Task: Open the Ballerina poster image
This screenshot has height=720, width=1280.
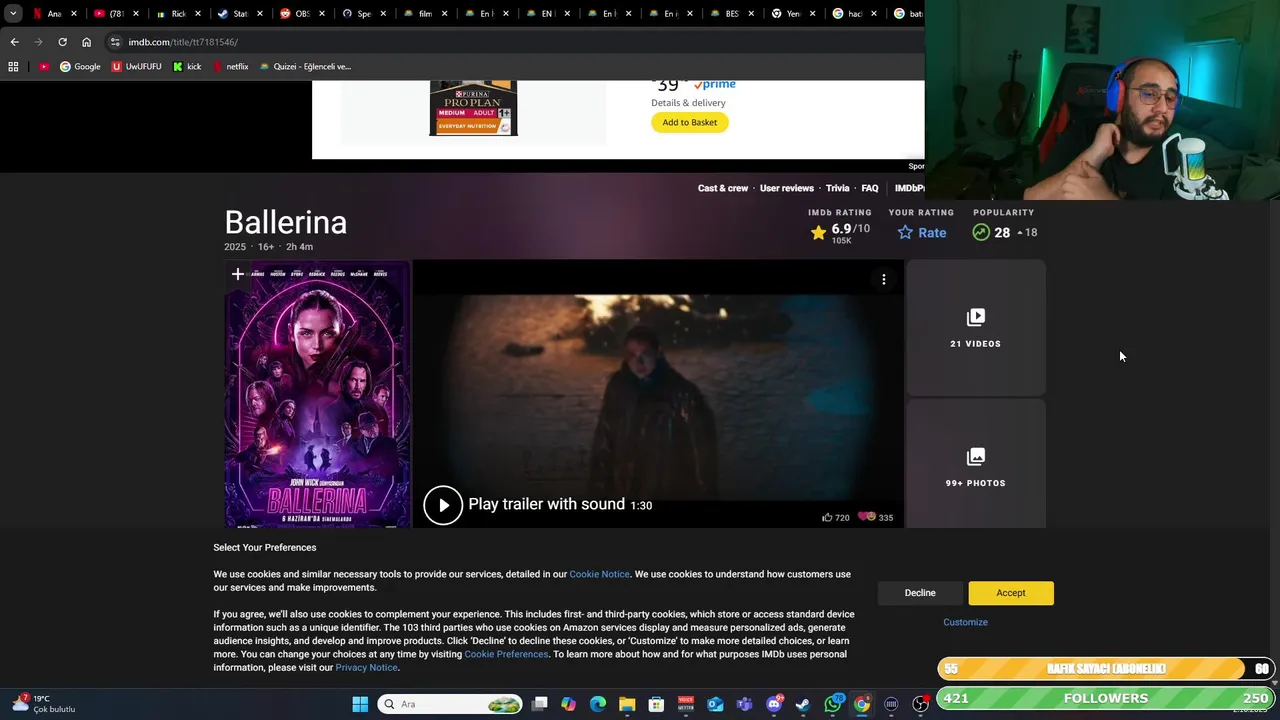Action: pyautogui.click(x=318, y=395)
